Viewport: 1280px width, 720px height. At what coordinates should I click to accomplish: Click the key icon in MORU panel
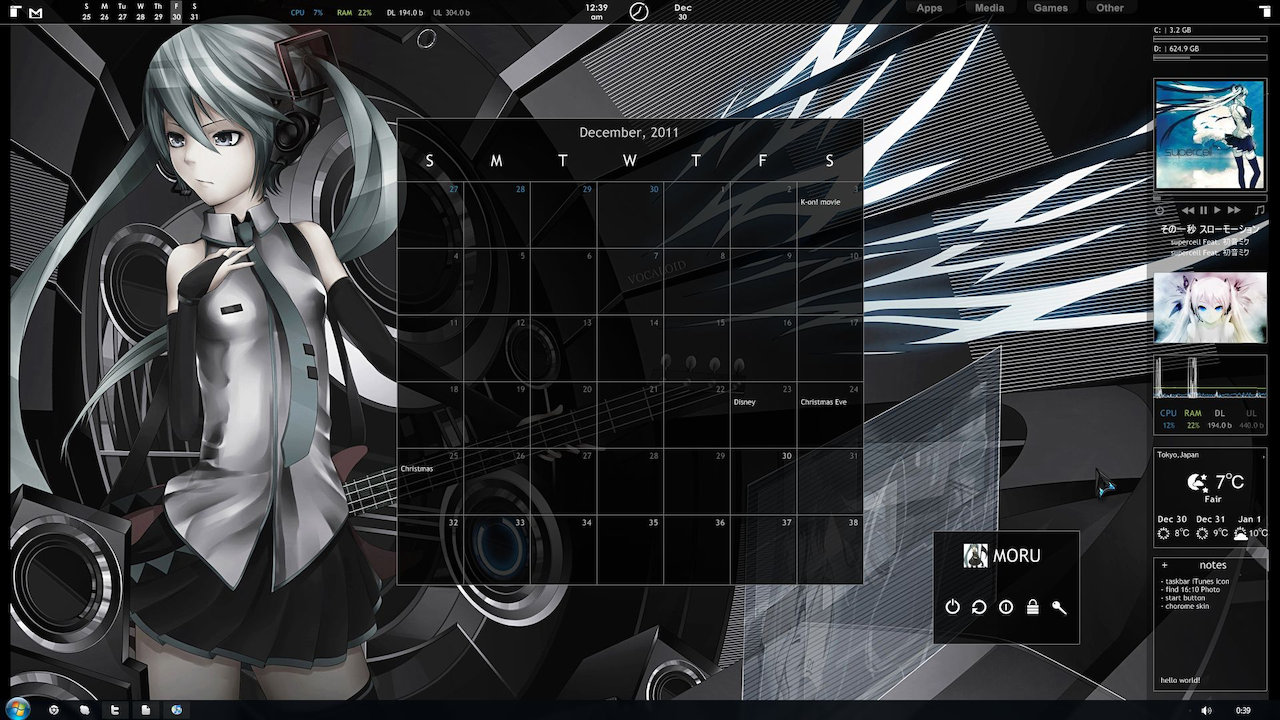click(1060, 607)
